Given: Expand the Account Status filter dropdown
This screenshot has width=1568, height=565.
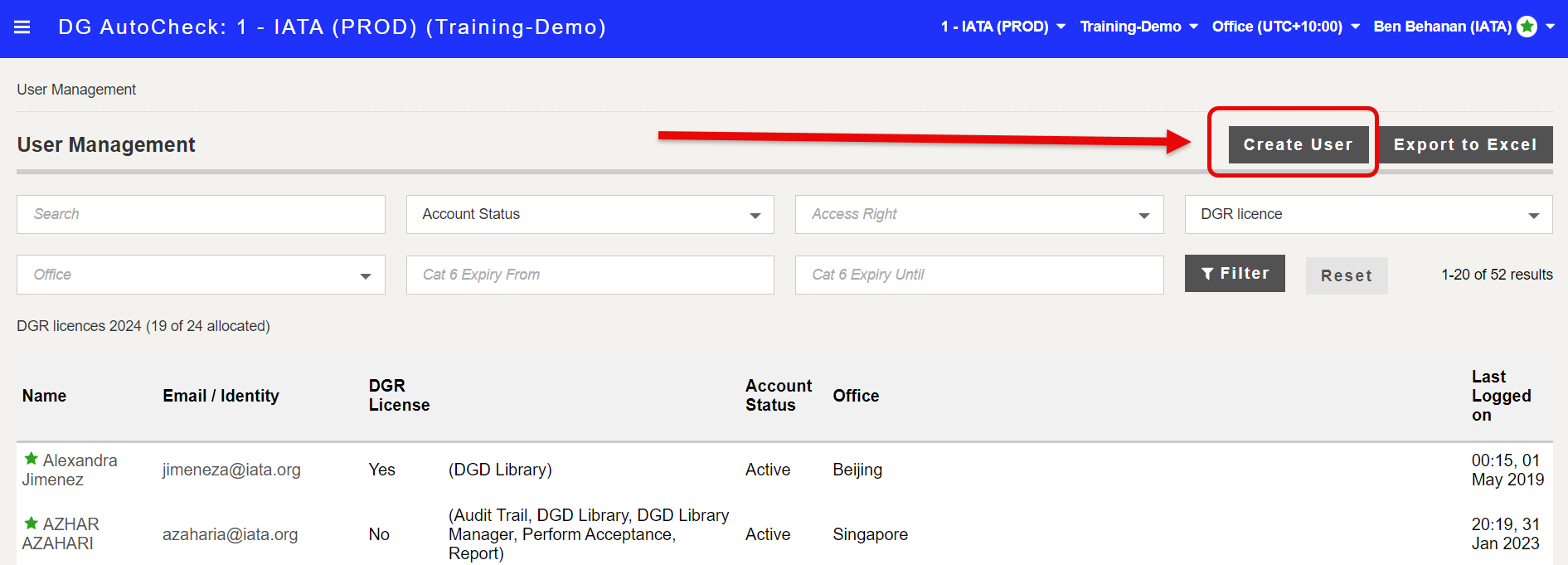Looking at the screenshot, I should [x=590, y=214].
